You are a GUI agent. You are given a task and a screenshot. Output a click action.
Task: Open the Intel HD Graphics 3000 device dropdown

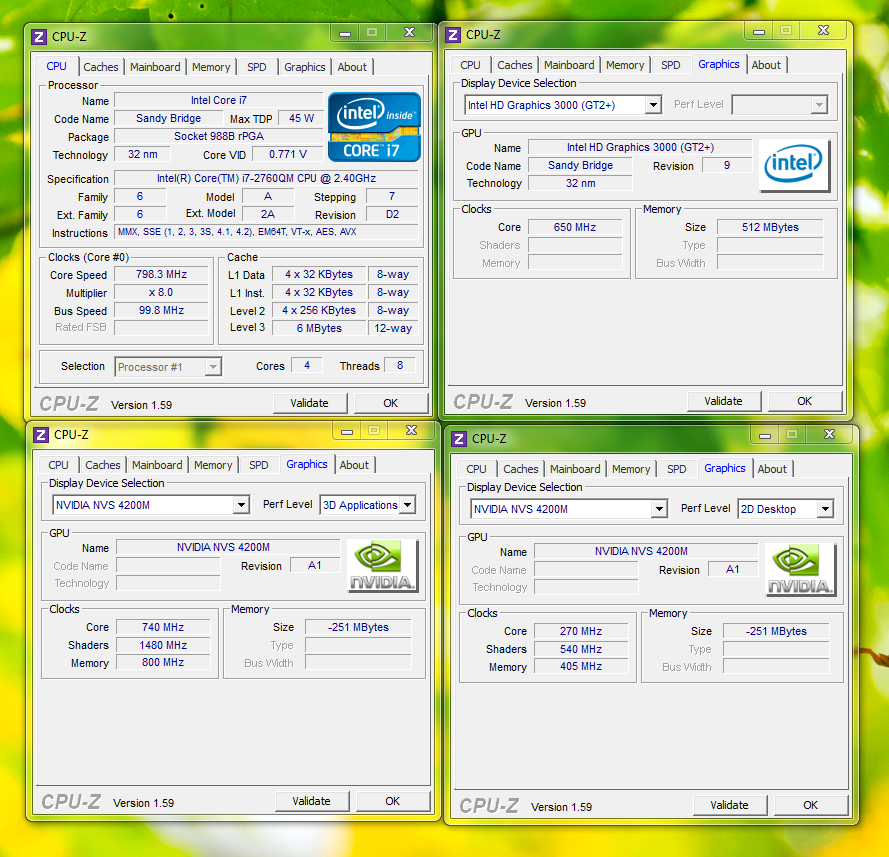coord(653,105)
